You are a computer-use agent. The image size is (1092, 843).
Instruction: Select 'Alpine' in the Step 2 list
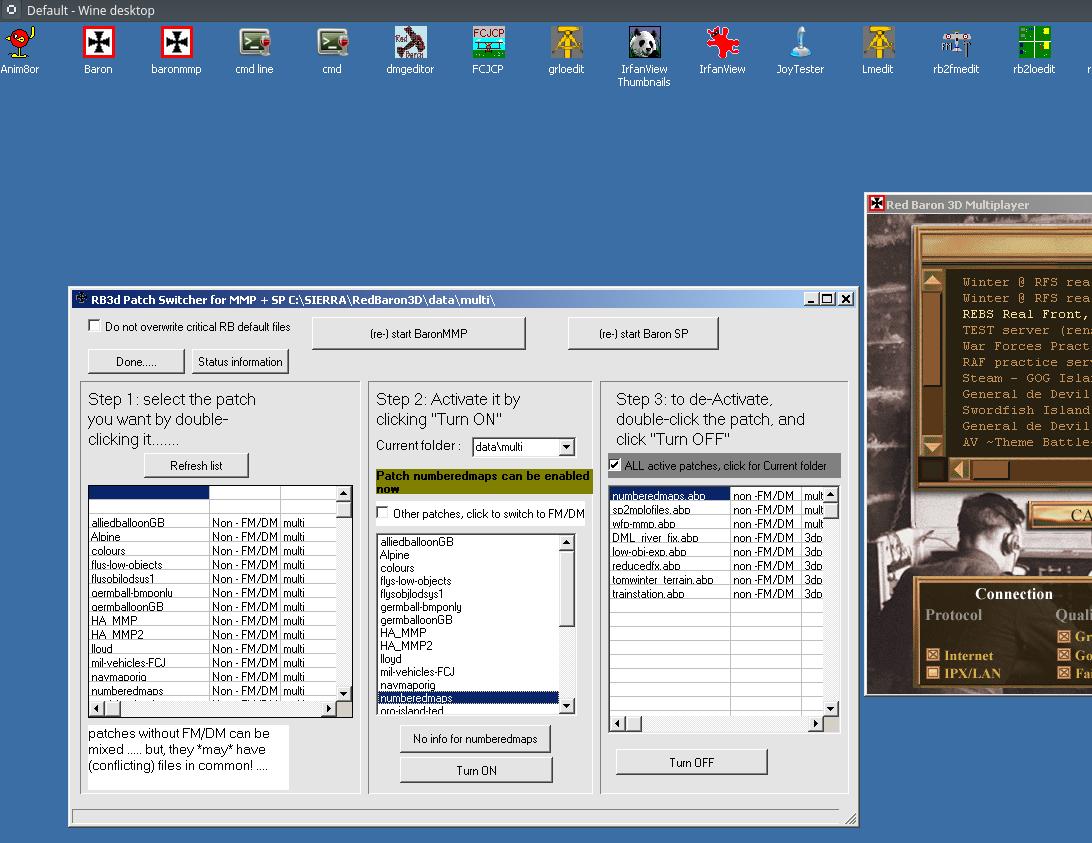(x=395, y=555)
